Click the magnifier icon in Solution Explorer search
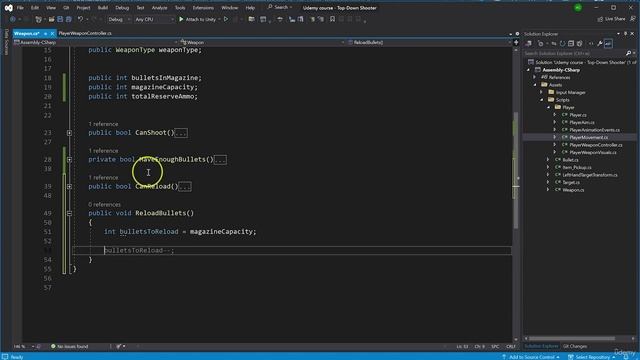Viewport: 640px width, 360px height. 629,53
